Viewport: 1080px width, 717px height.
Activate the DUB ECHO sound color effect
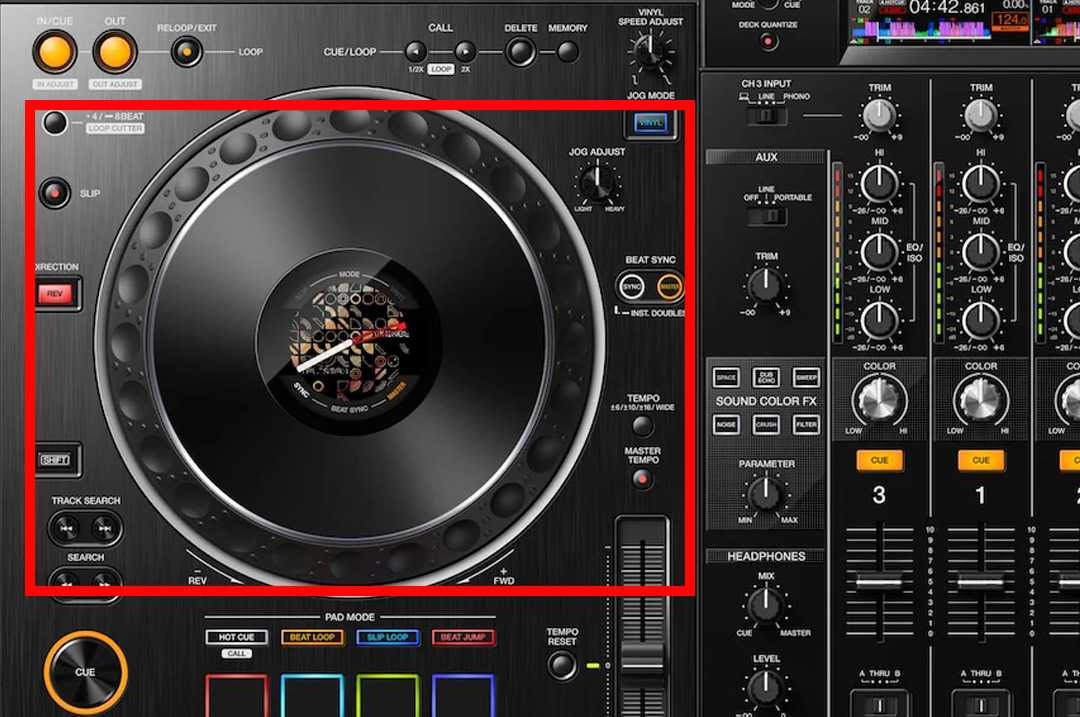pyautogui.click(x=765, y=377)
